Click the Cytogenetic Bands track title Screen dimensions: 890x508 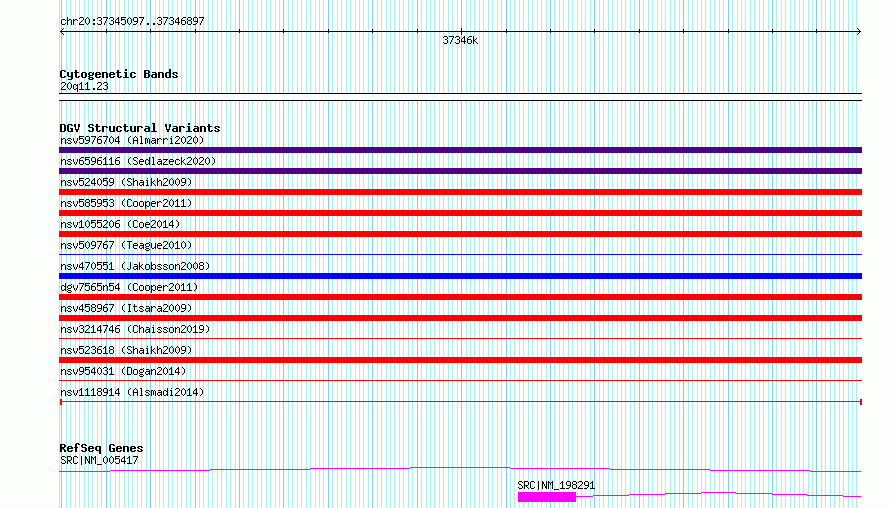coord(119,74)
